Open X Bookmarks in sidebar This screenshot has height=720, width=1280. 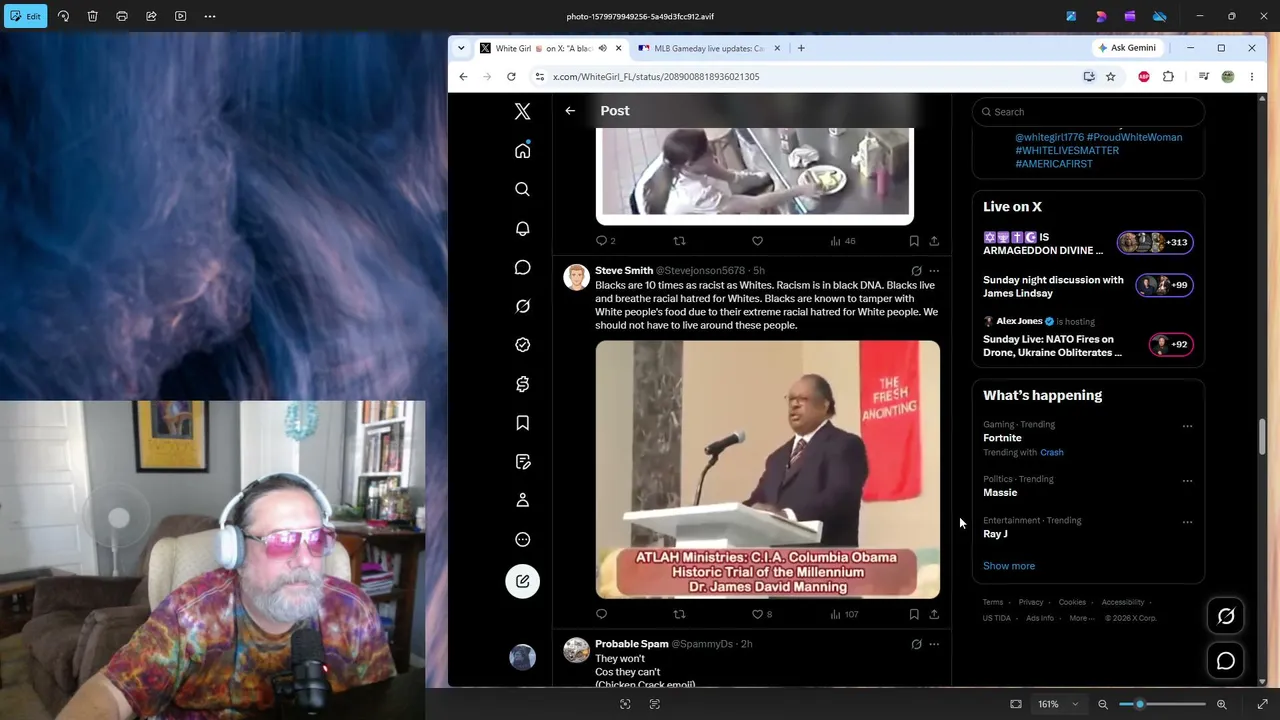522,423
